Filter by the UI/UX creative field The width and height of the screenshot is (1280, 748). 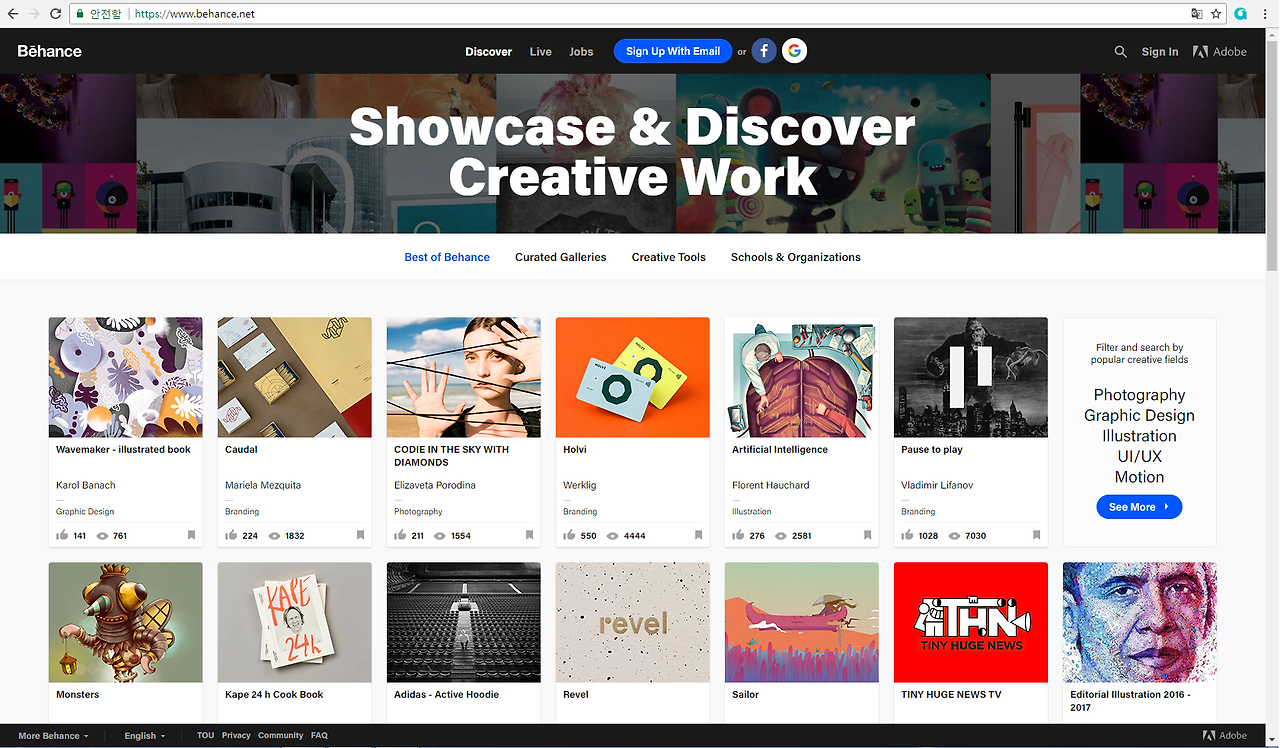coord(1139,456)
